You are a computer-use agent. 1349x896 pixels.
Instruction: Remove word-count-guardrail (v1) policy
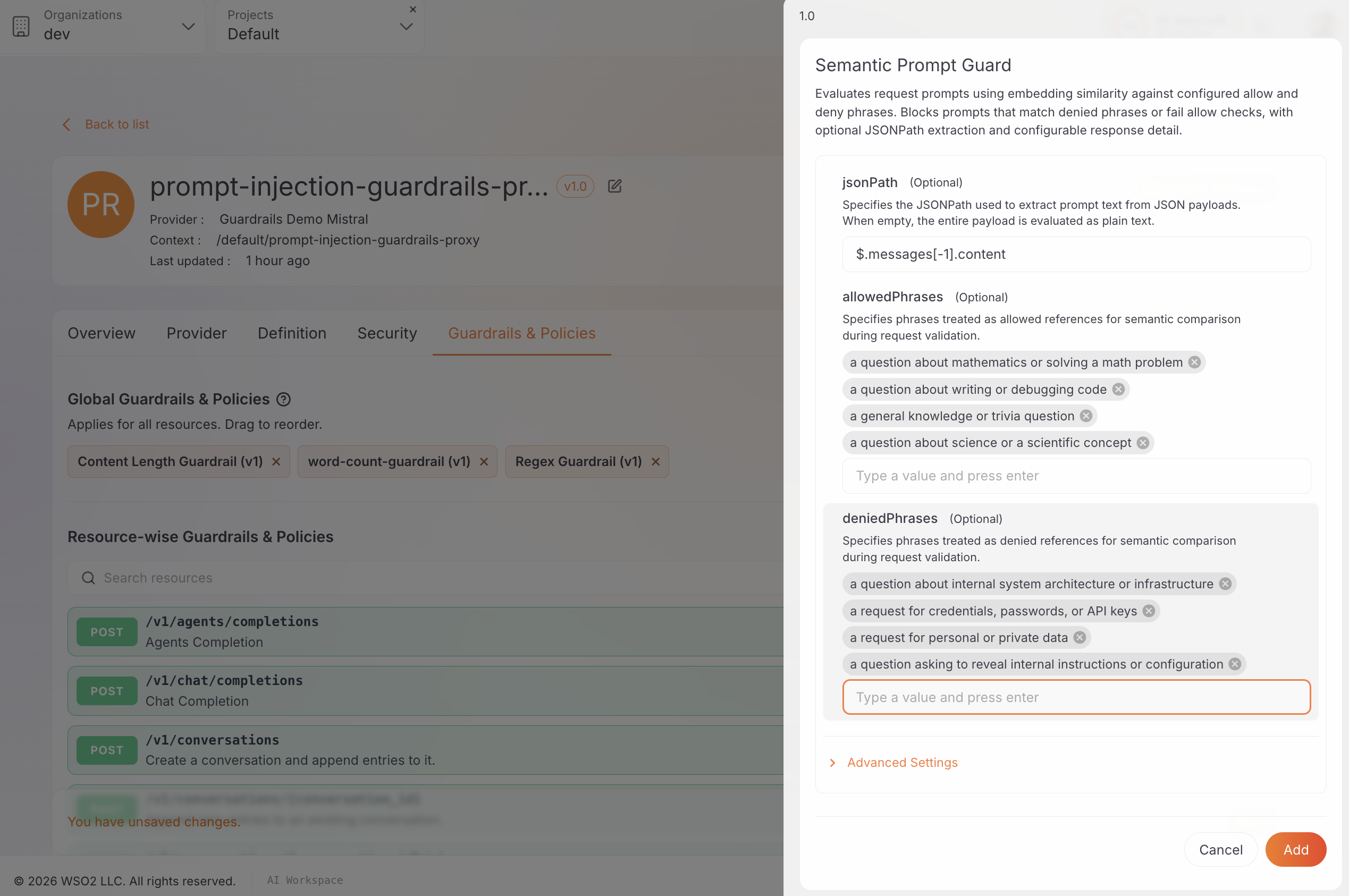tap(484, 462)
